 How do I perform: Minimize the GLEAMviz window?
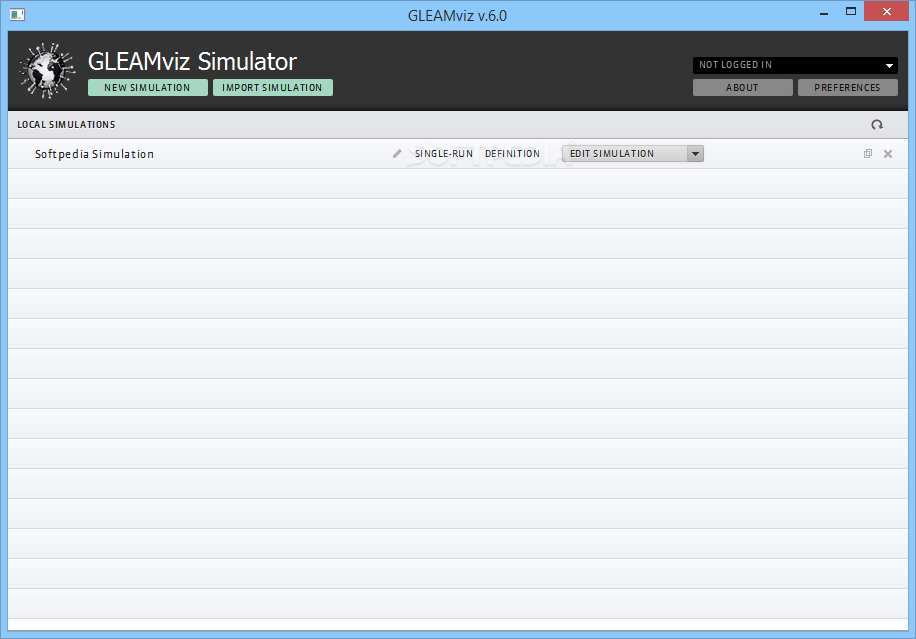824,13
